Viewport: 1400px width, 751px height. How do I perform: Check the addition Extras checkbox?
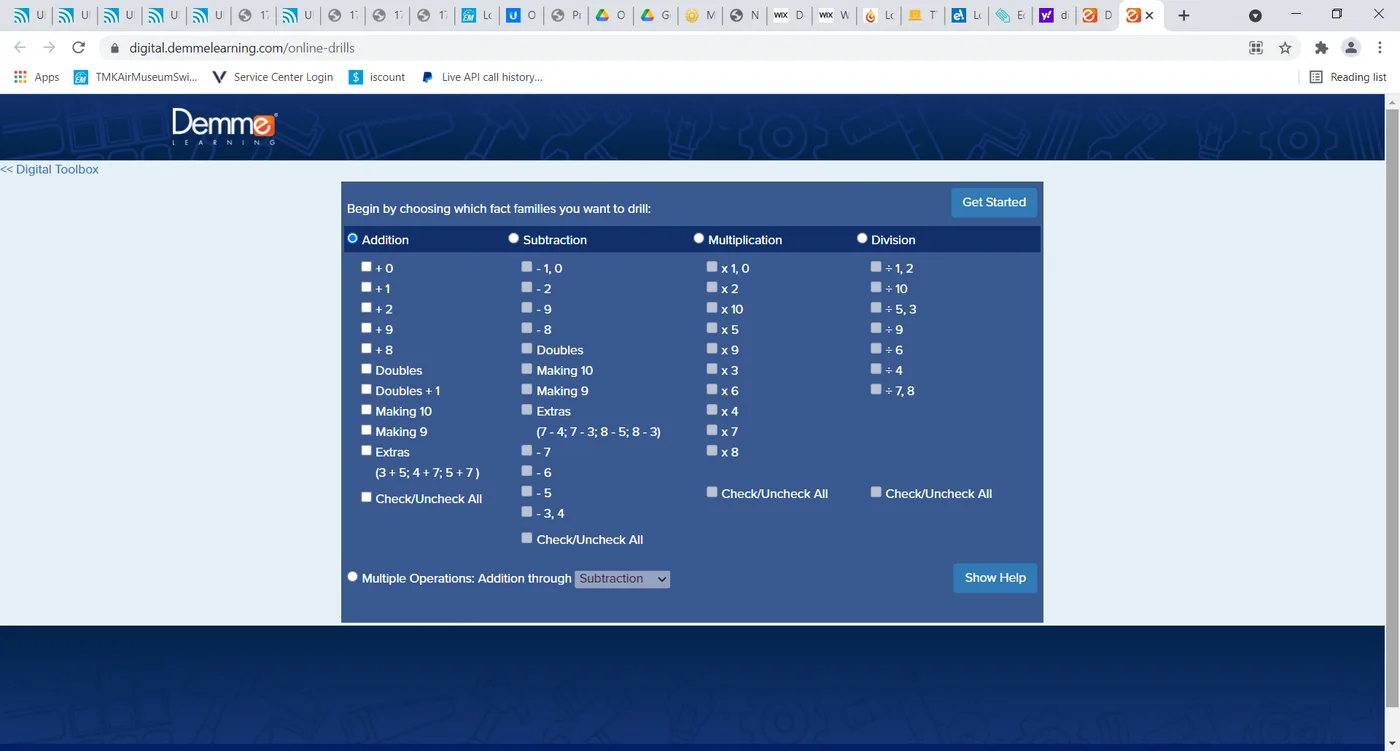coord(366,451)
